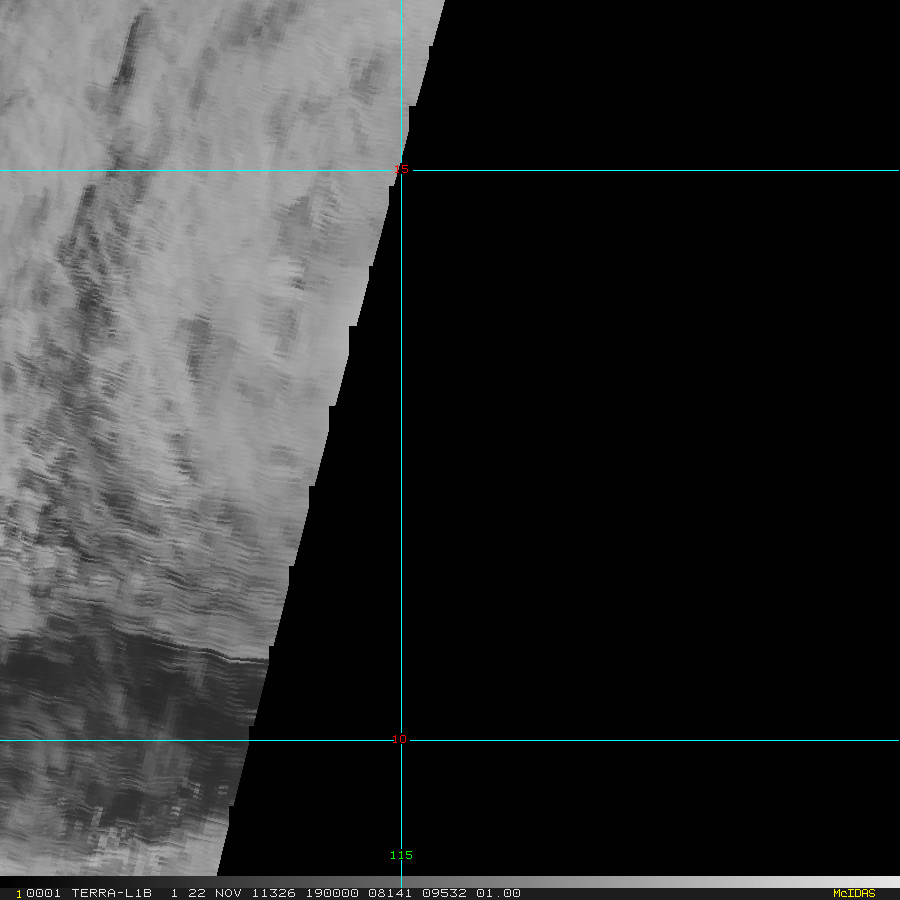The height and width of the screenshot is (900, 900).
Task: Select the yellow frame number 1 indicator
Action: click(18, 894)
